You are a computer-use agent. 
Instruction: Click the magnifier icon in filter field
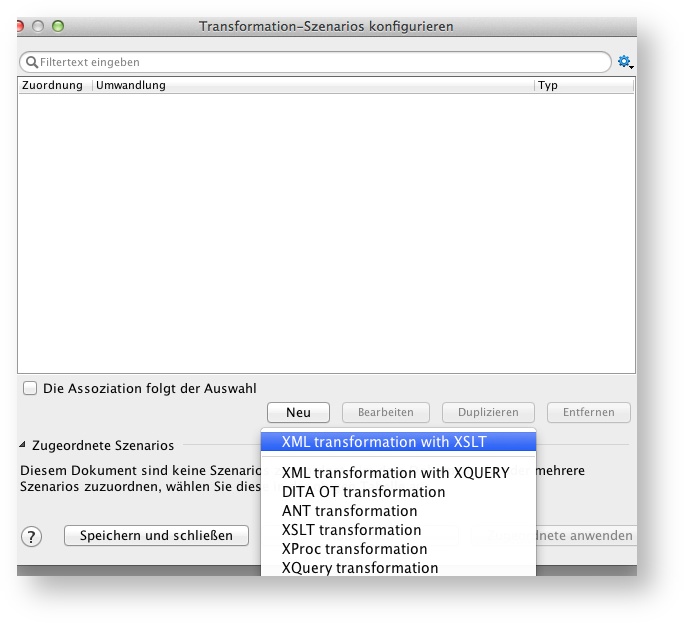tap(31, 62)
